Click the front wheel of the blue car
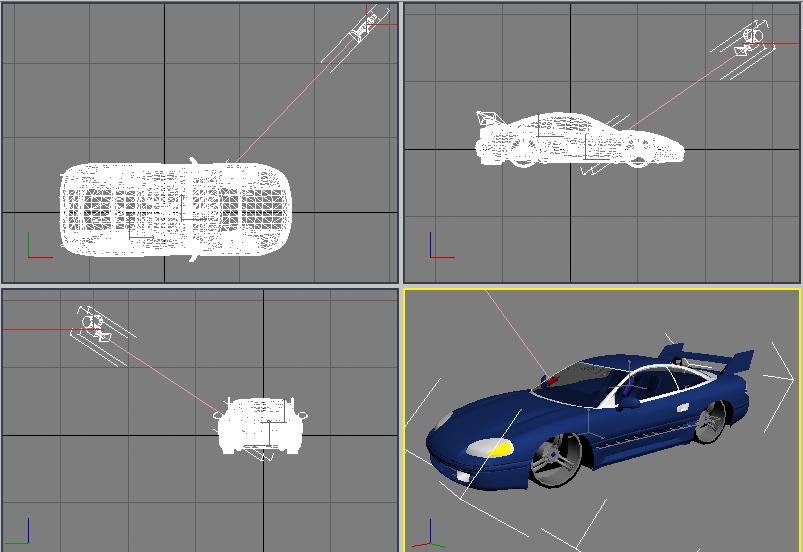This screenshot has height=552, width=803. click(x=556, y=459)
